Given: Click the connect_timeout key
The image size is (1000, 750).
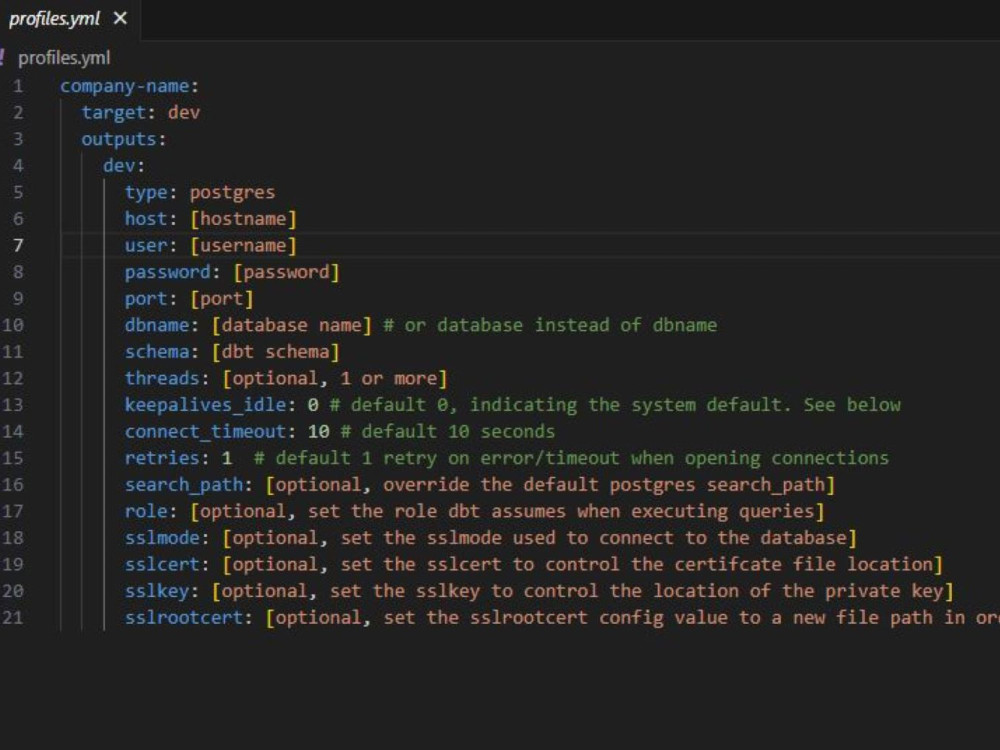Looking at the screenshot, I should [x=205, y=432].
